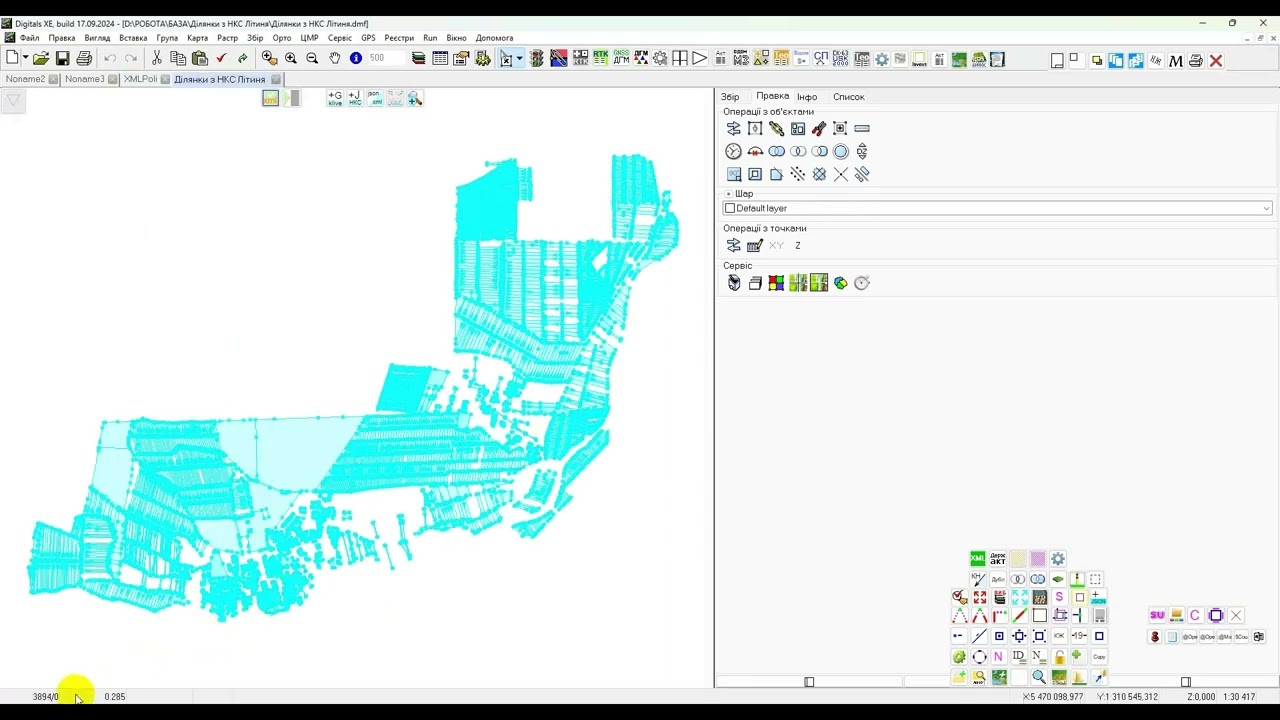Click the beige color swatch in floating palette
This screenshot has width=1280, height=720.
[1018, 559]
